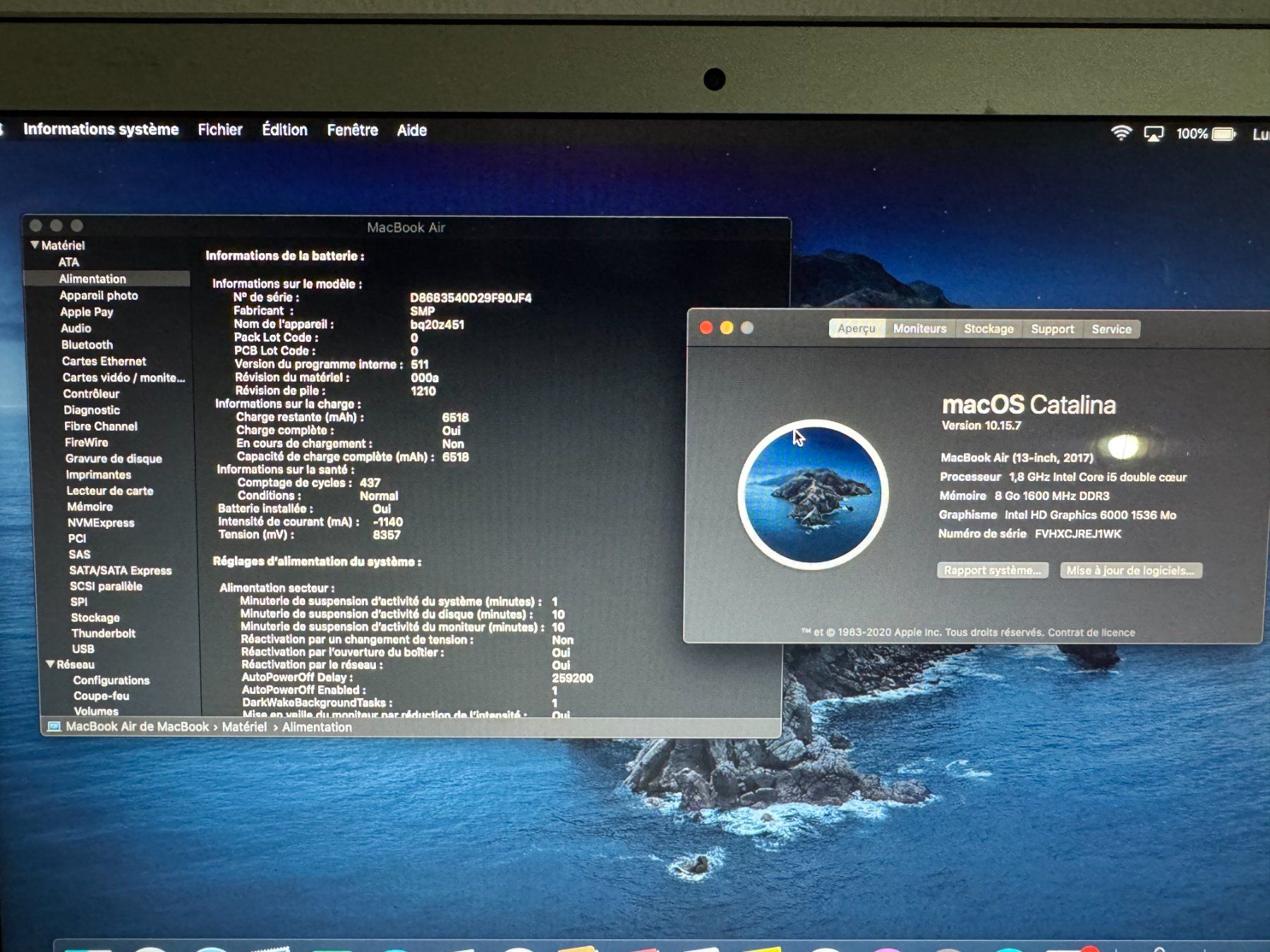Select USB in the sidebar

click(x=83, y=649)
